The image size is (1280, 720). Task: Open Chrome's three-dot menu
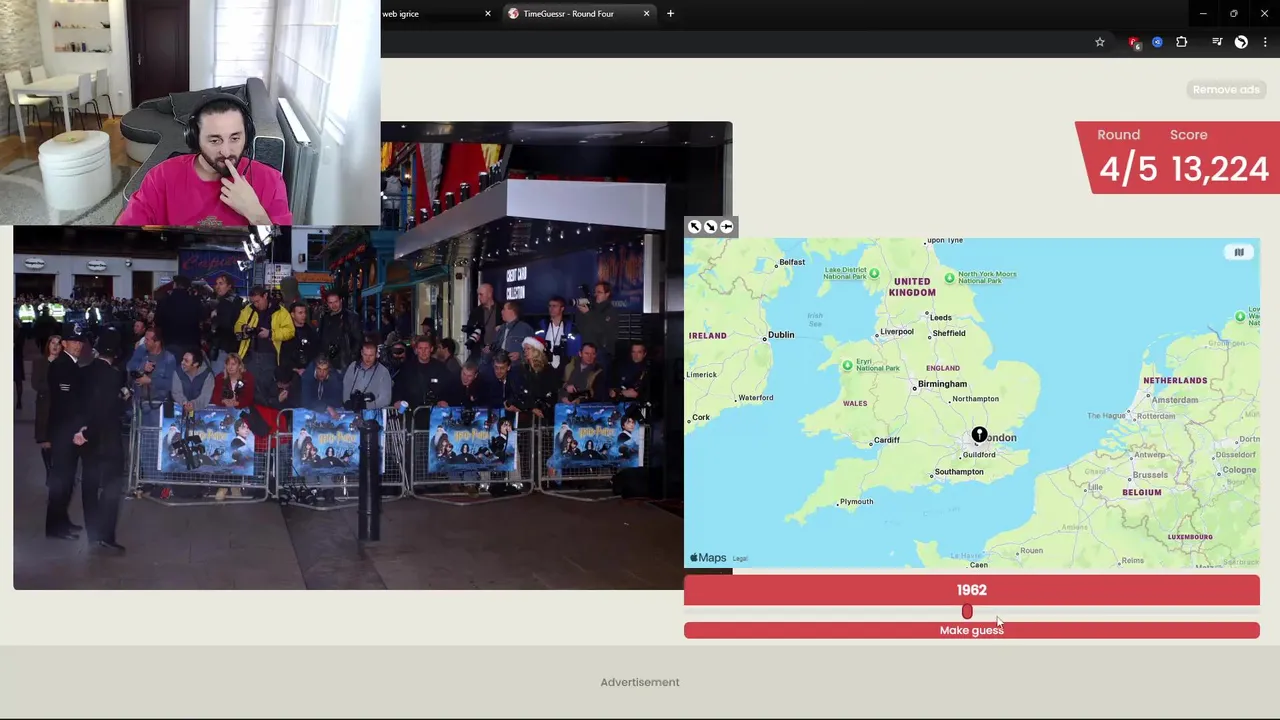(1265, 42)
